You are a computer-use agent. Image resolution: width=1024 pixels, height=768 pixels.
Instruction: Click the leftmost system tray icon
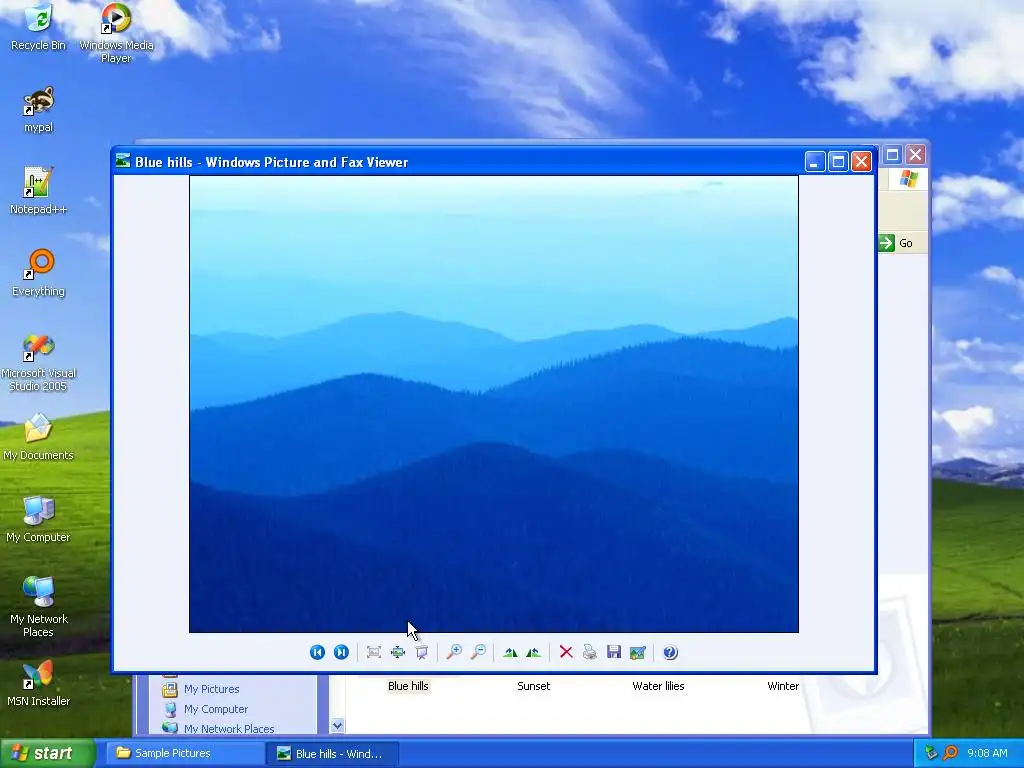coord(931,753)
